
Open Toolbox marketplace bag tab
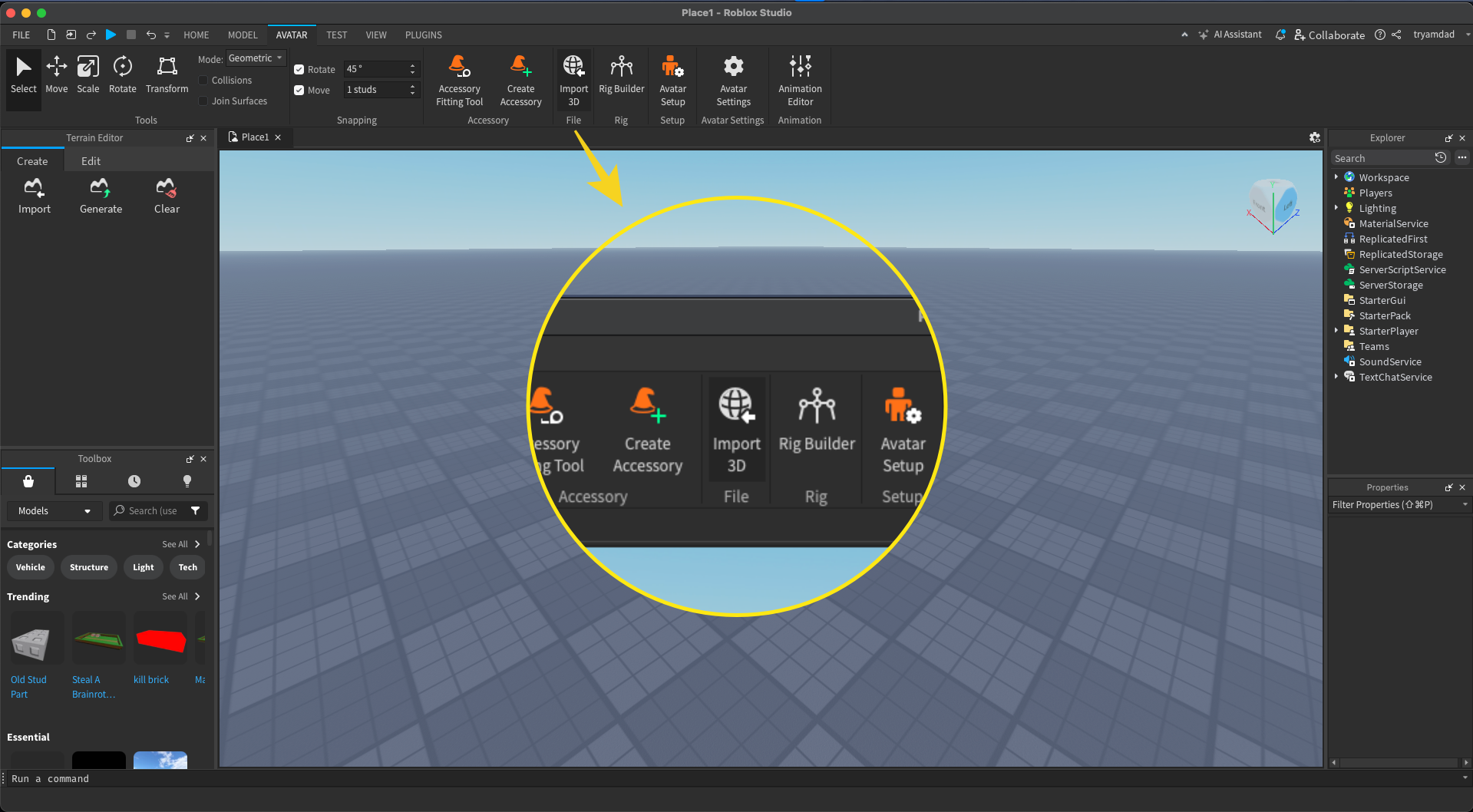(28, 481)
